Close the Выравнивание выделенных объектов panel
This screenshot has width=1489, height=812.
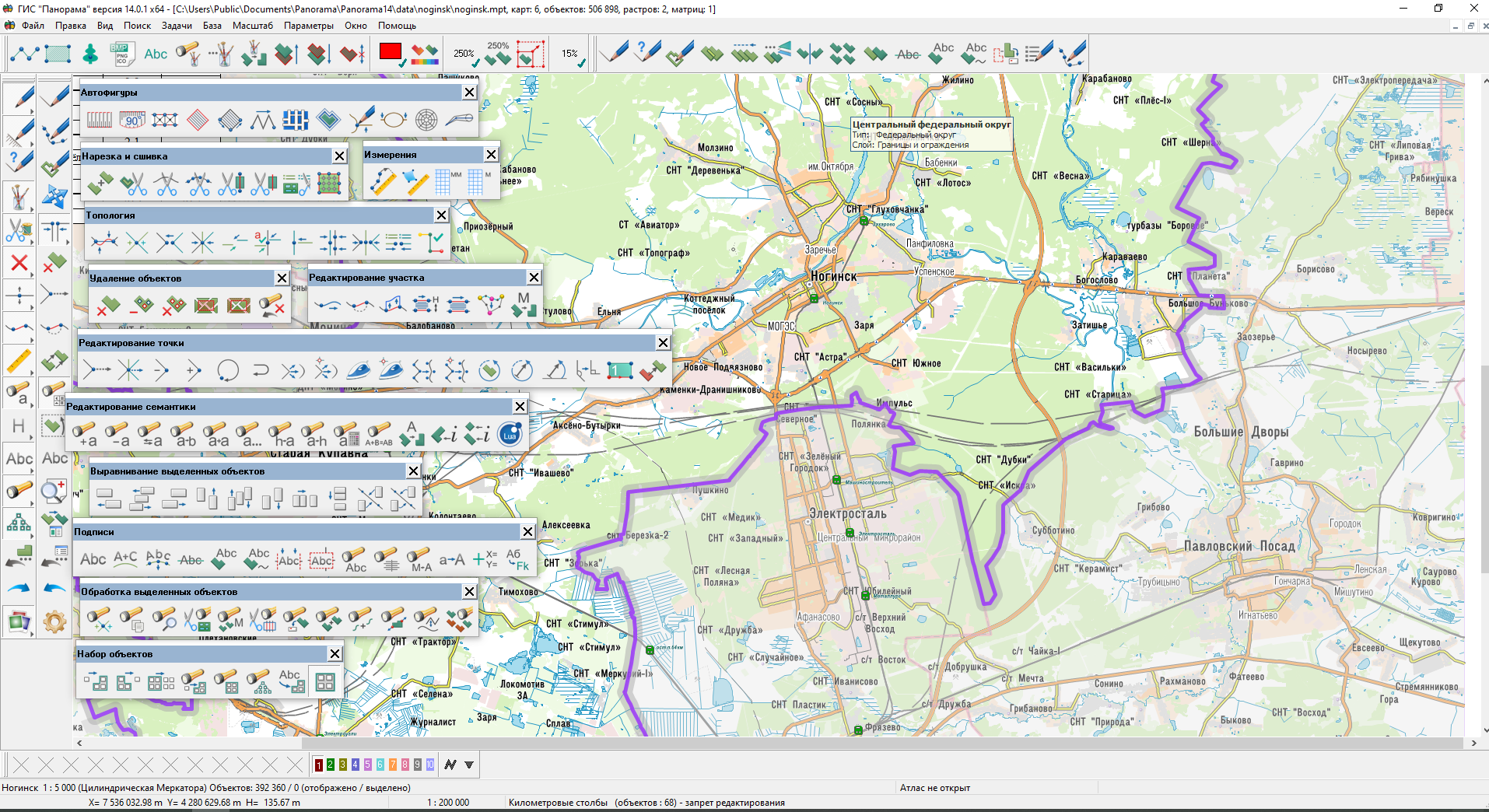413,471
